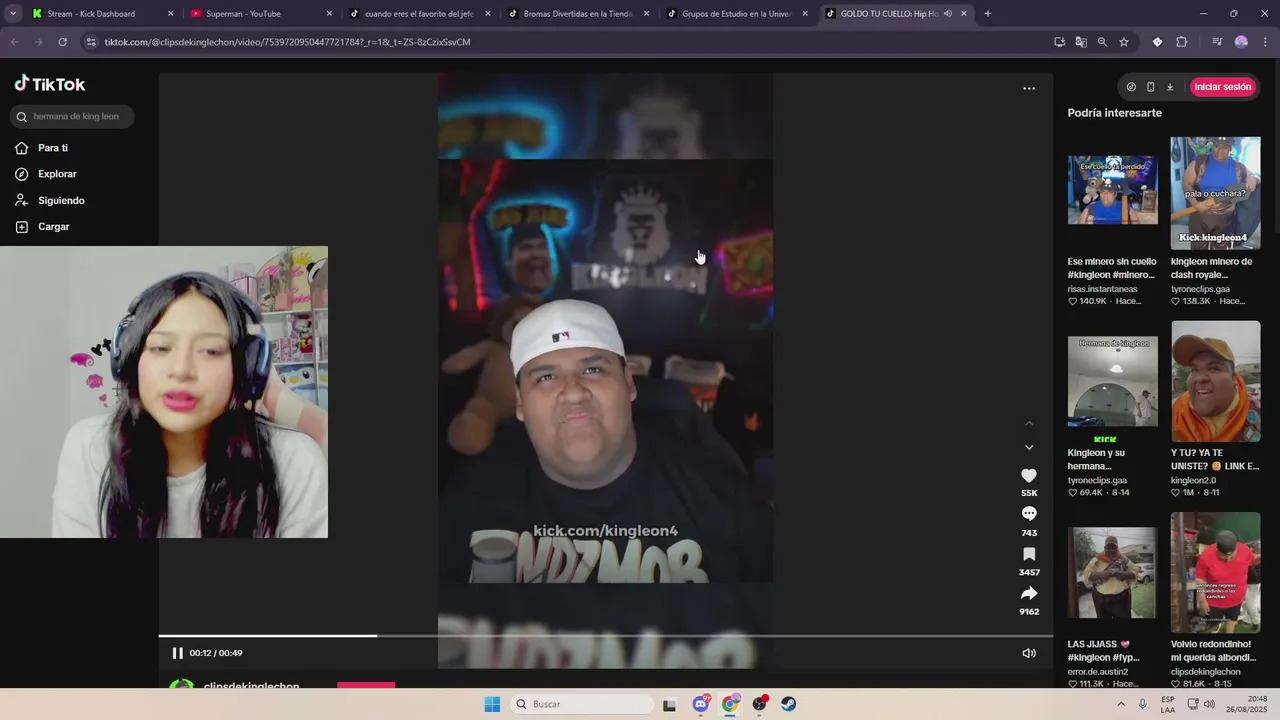The image size is (1280, 720).
Task: Seek on the video progress bar
Action: point(605,635)
